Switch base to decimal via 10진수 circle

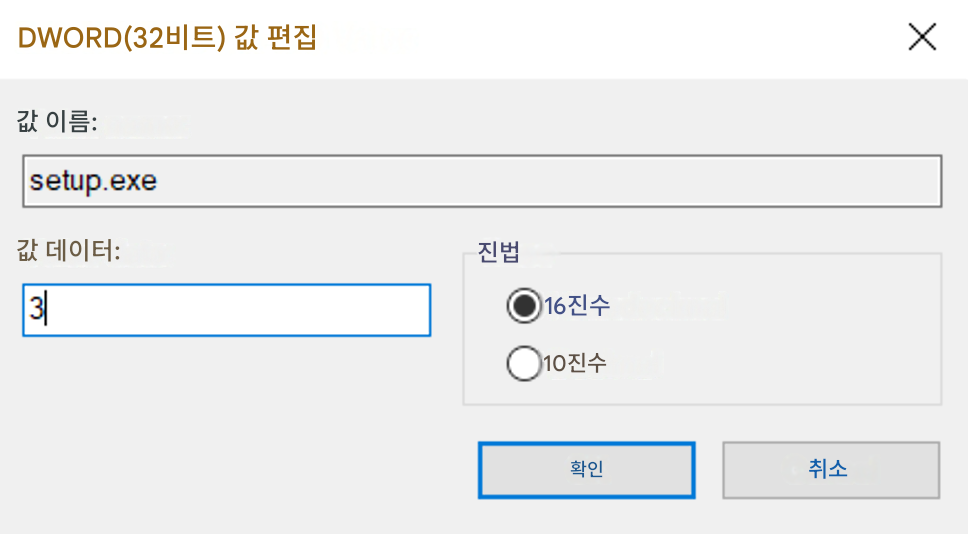click(524, 363)
